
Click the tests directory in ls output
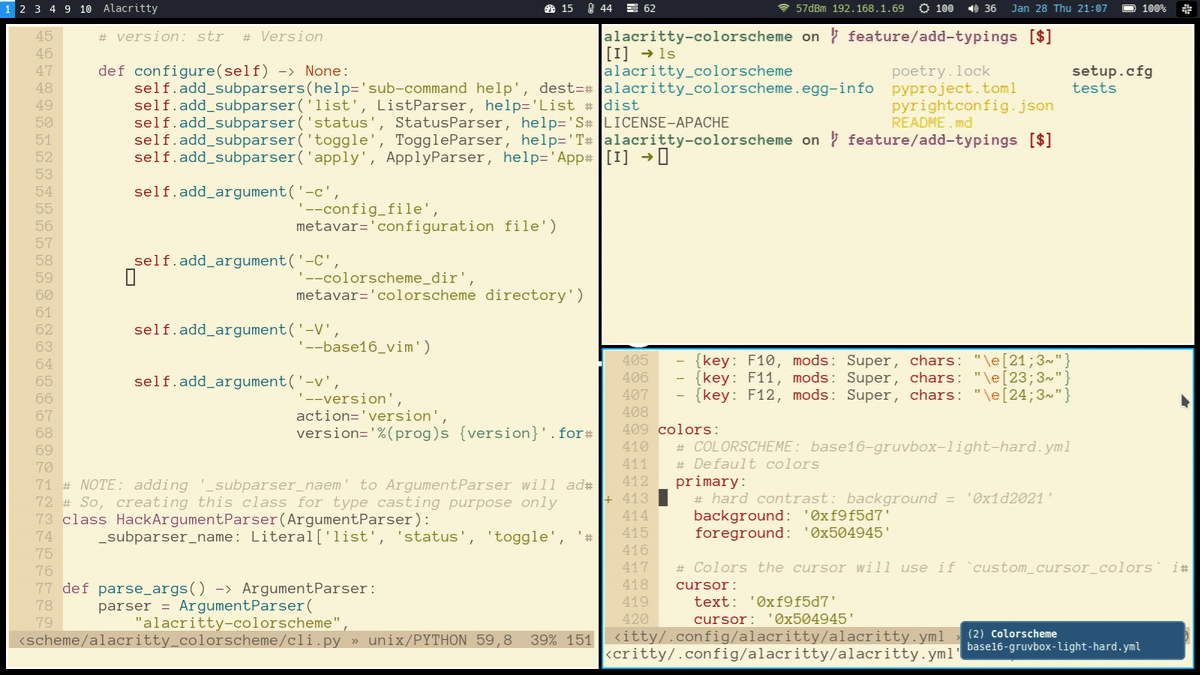point(1094,88)
